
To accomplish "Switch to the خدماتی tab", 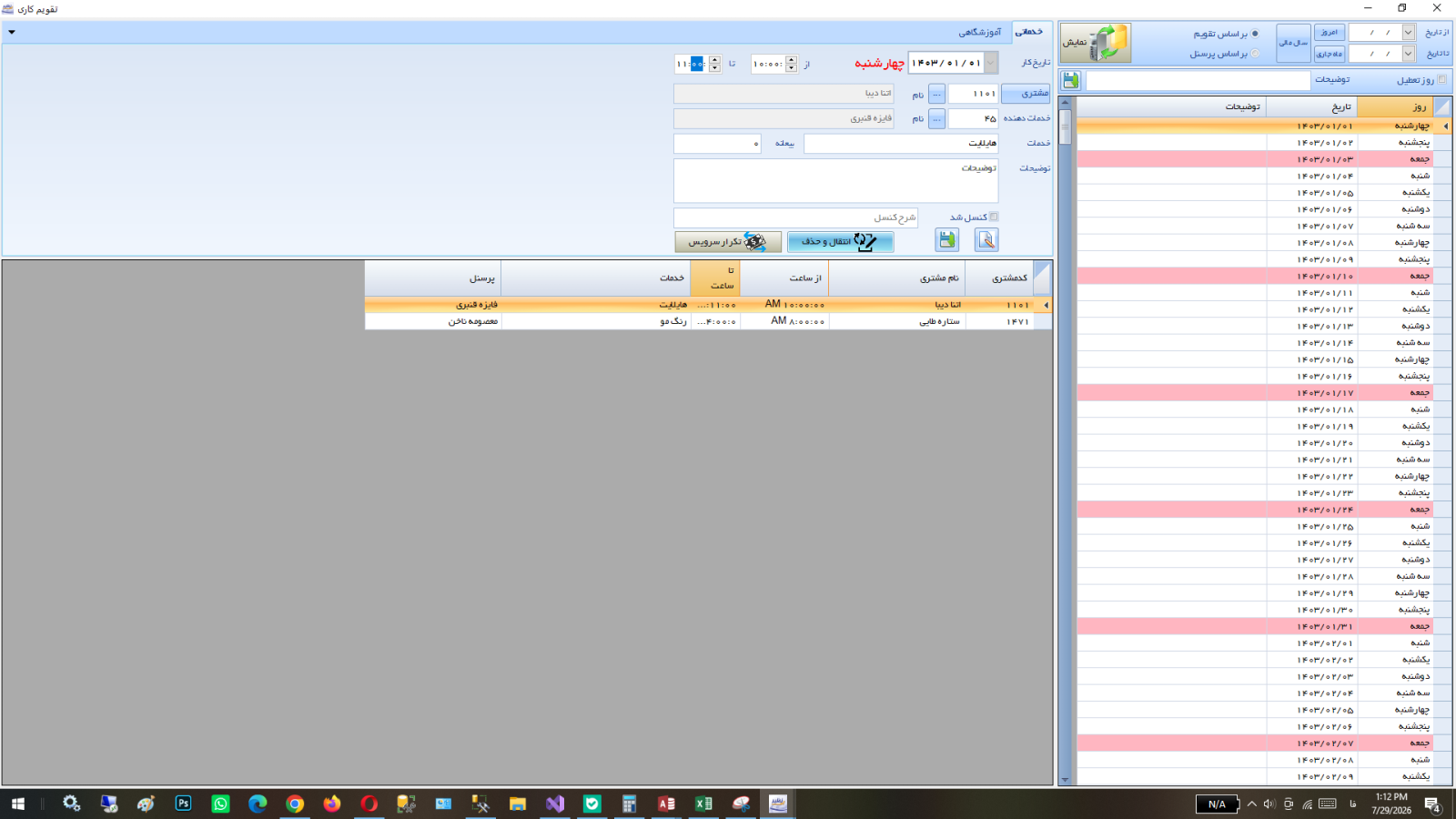I will point(1029,33).
